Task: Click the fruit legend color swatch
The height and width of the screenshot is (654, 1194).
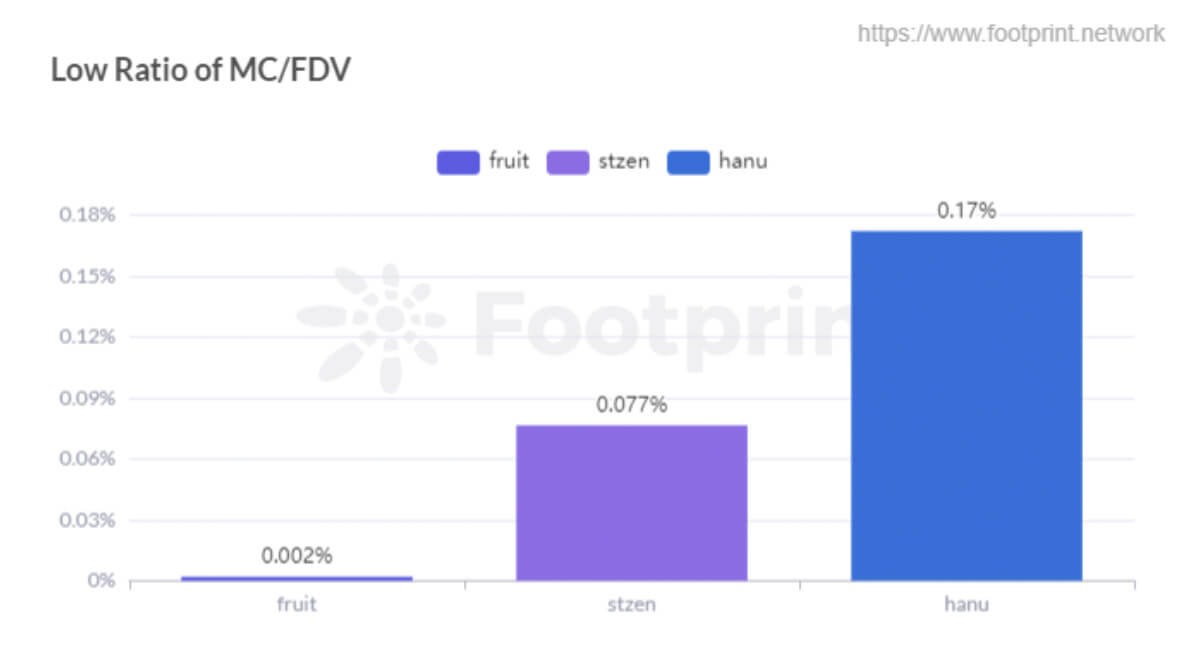Action: point(457,162)
